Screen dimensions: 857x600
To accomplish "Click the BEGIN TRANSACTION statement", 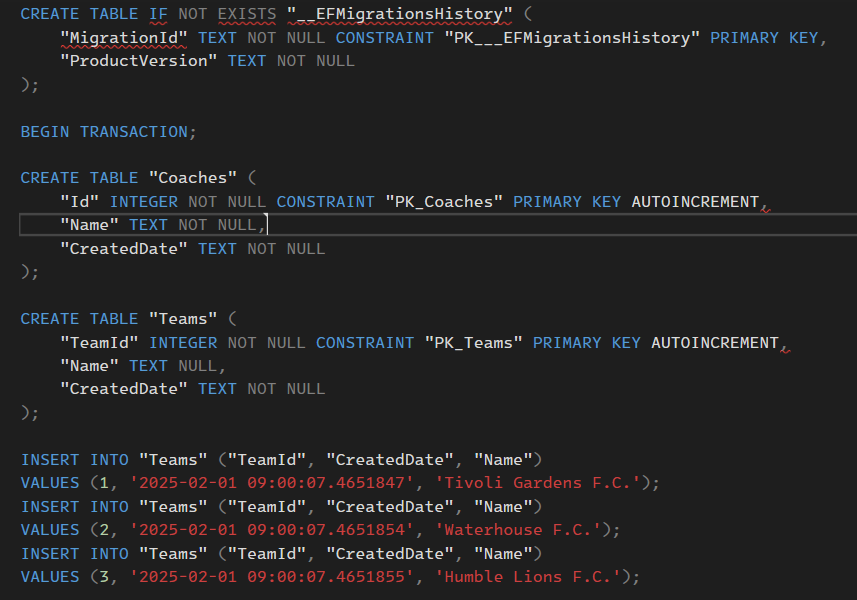I will click(108, 132).
